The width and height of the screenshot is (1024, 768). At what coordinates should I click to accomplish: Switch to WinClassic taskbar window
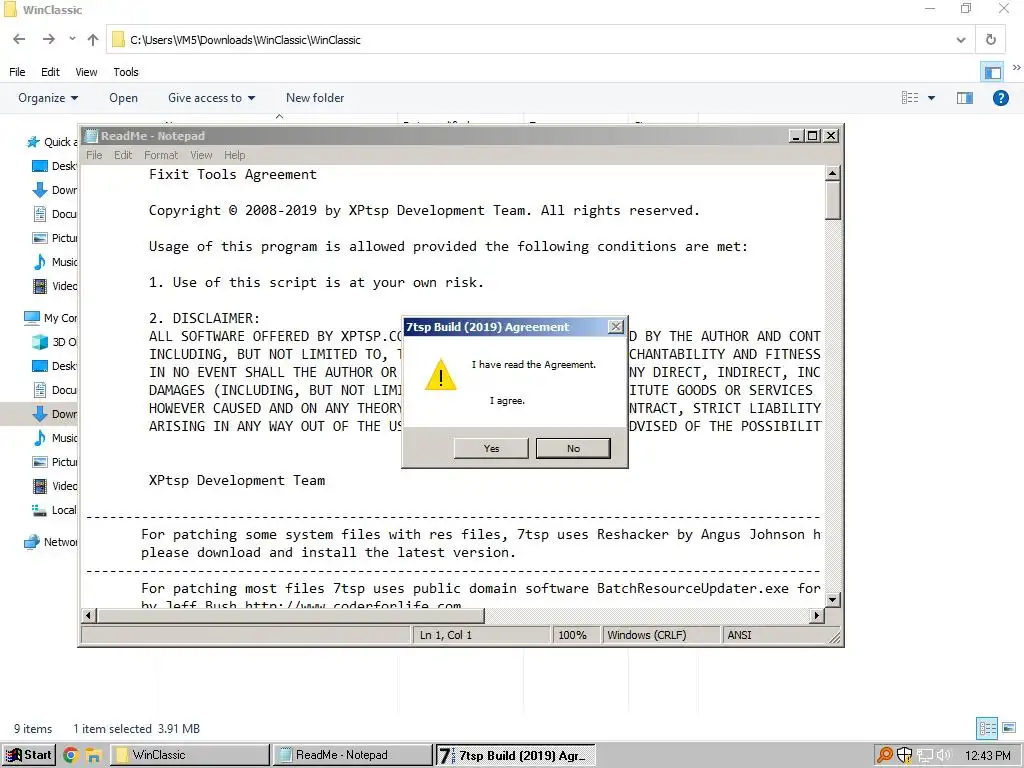tap(191, 755)
